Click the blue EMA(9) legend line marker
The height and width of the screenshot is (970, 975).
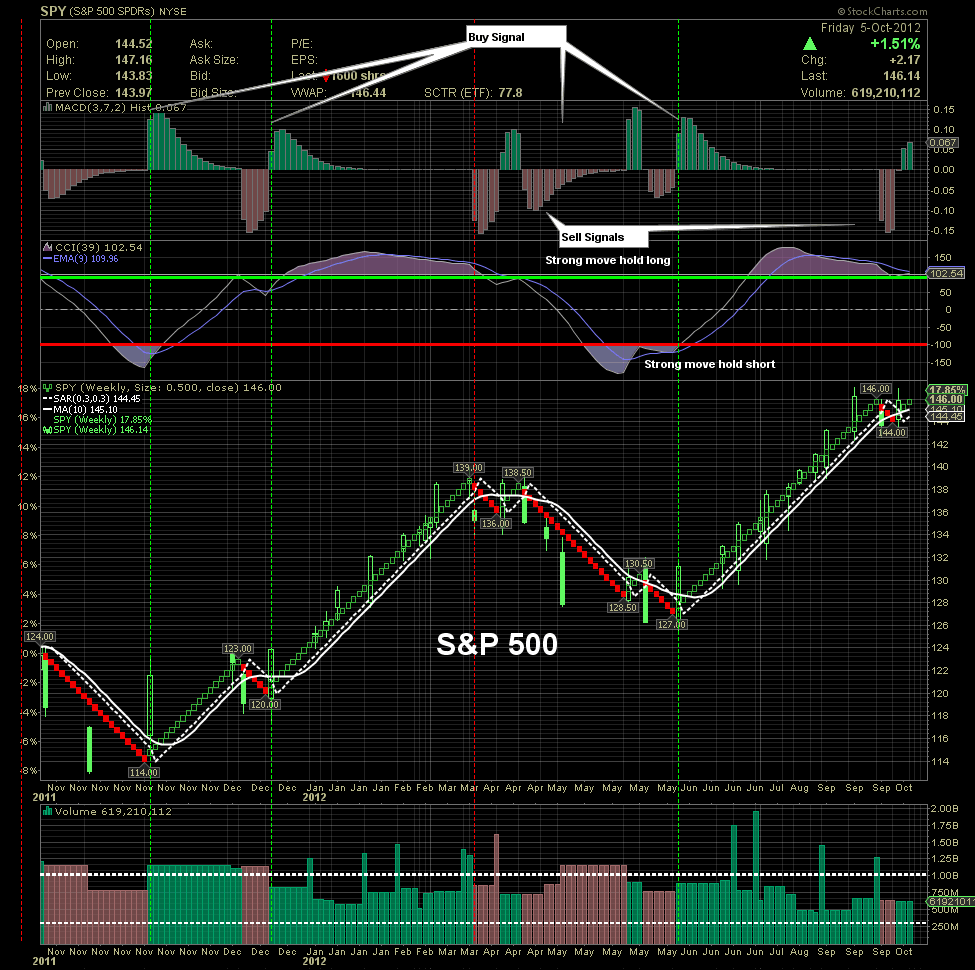point(47,259)
